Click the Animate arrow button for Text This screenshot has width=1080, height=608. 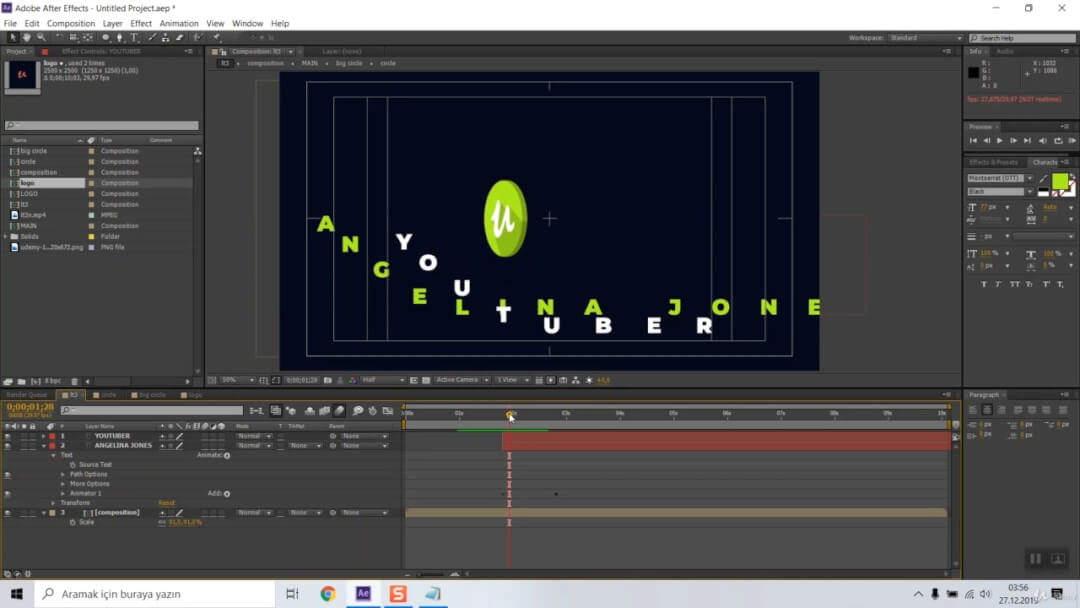[x=227, y=455]
